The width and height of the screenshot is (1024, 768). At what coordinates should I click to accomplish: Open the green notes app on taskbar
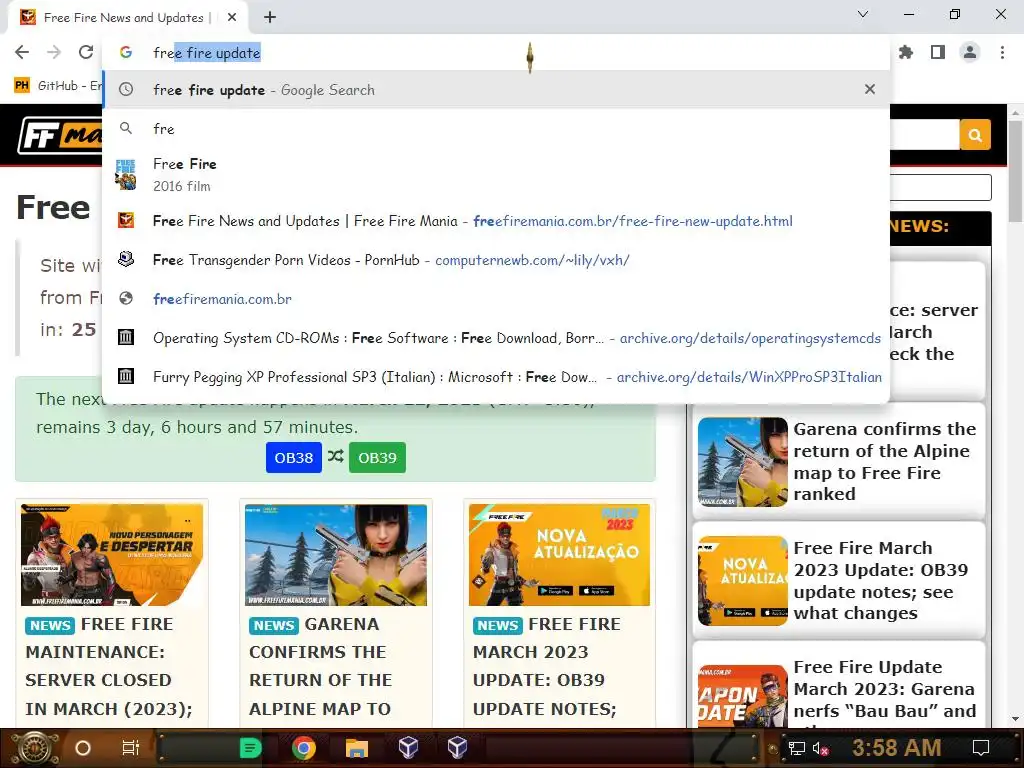[251, 748]
